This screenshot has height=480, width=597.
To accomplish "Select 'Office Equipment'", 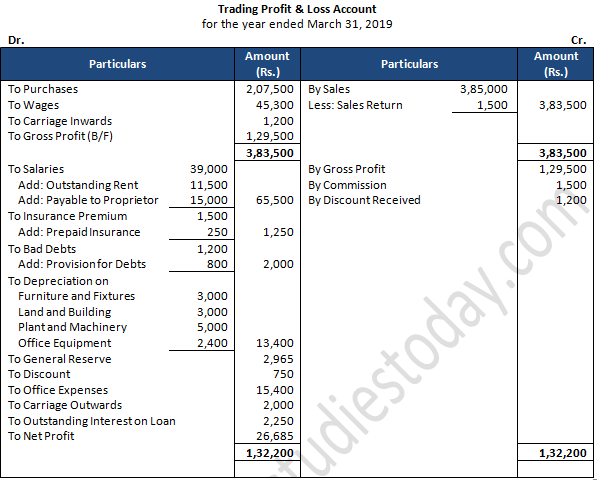I will [x=65, y=343].
